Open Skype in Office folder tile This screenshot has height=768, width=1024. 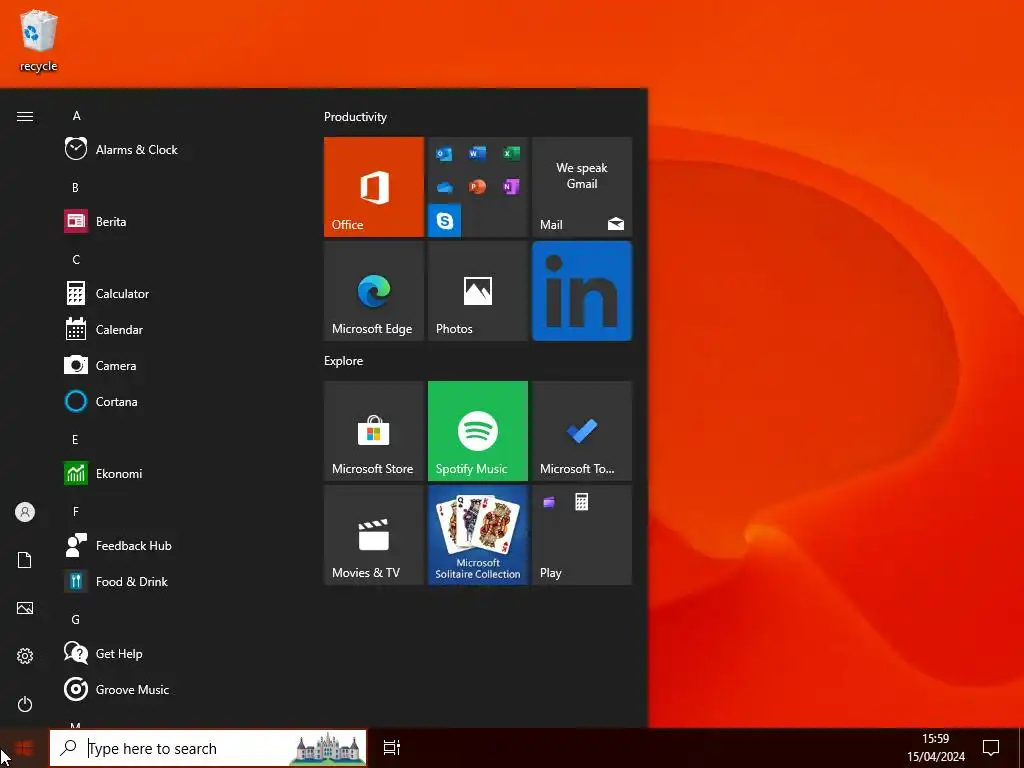coord(445,220)
